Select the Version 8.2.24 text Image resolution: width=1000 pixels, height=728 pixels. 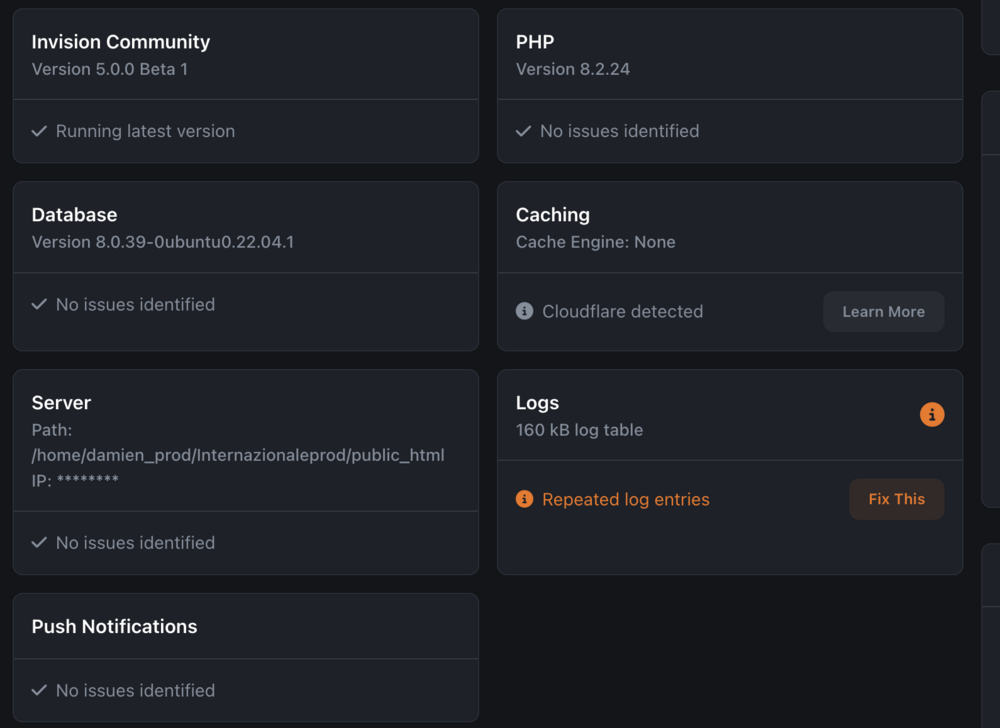[x=573, y=69]
